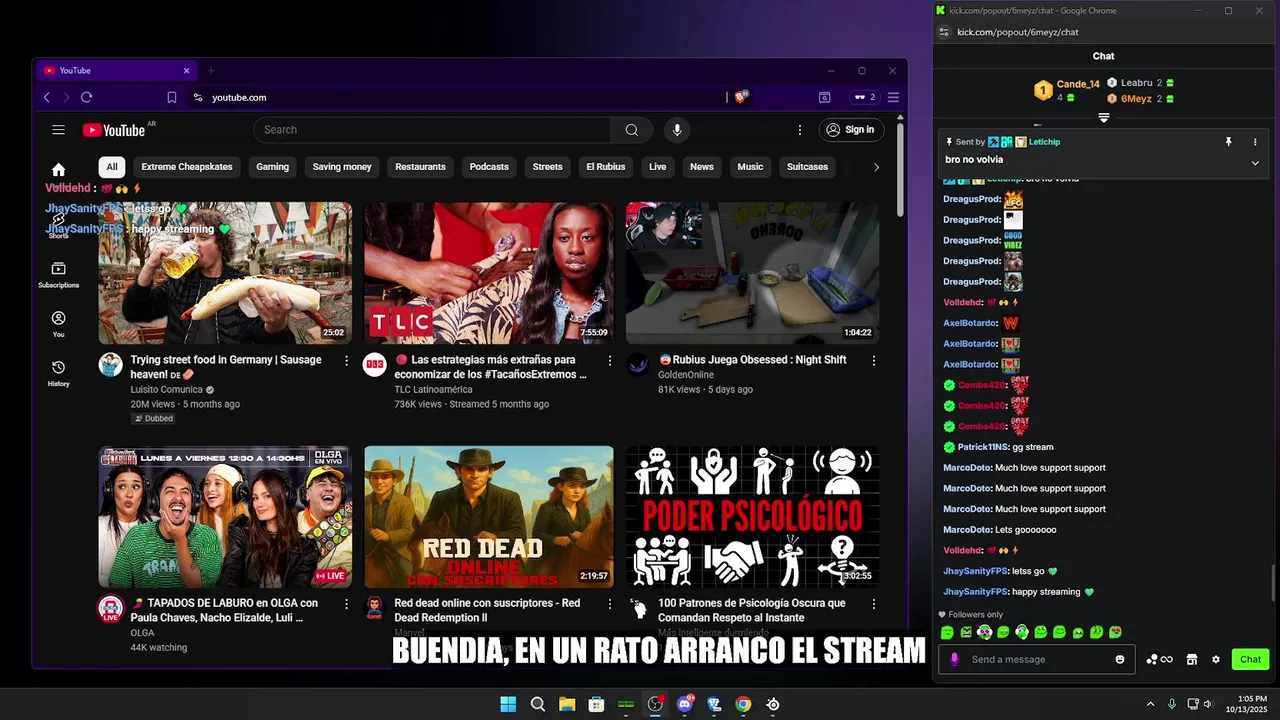Open the TLC Tacaños Extremos thumbnail

[489, 273]
